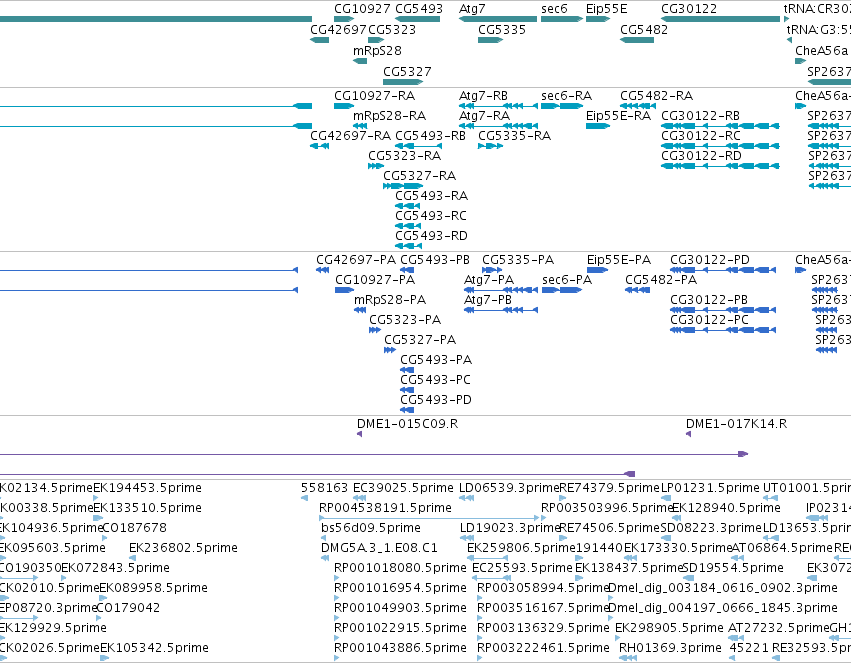Click the LD19023.3prime EST label
851x663 pixels.
tap(509, 528)
